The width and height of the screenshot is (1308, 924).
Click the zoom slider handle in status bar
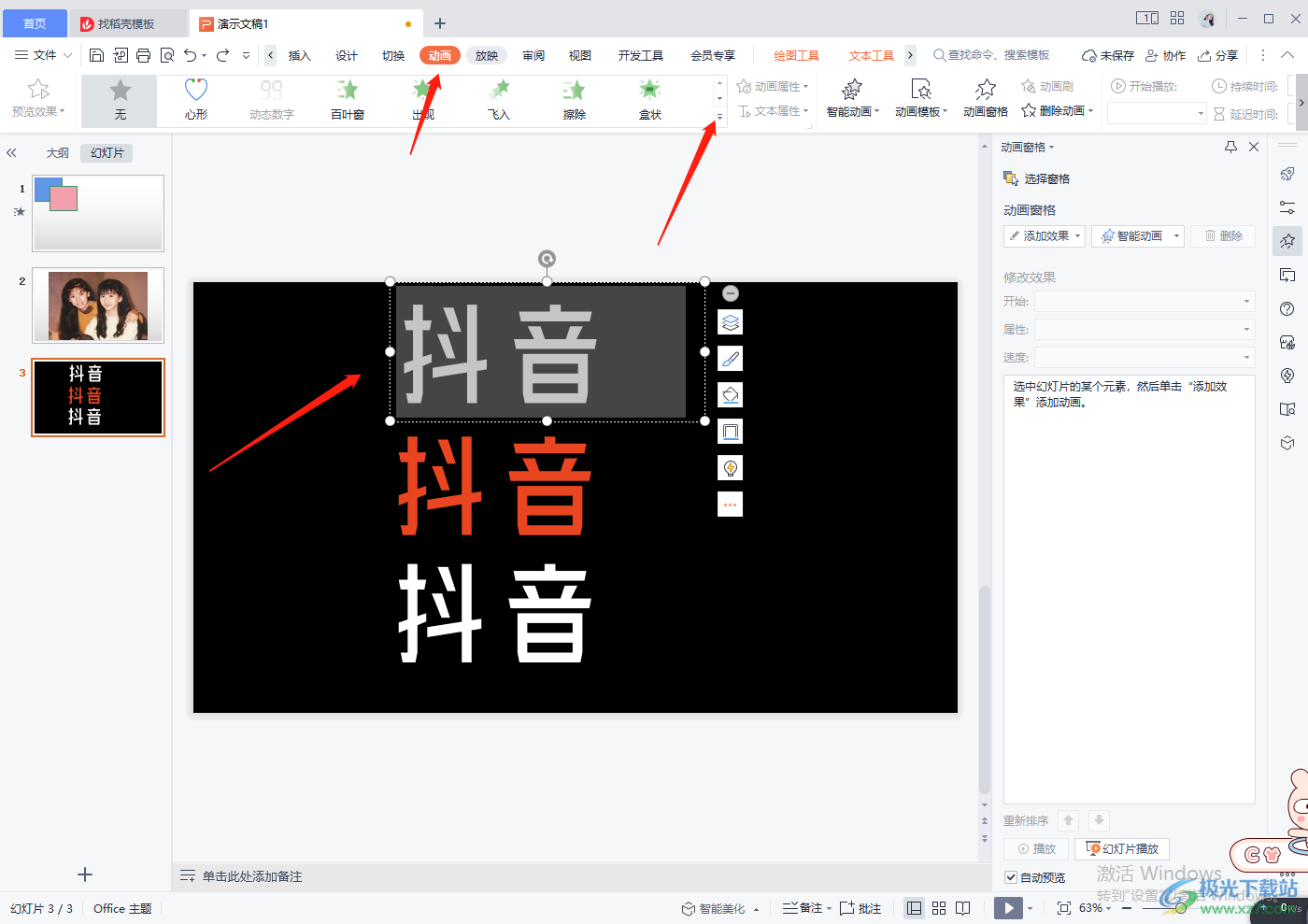click(1181, 908)
